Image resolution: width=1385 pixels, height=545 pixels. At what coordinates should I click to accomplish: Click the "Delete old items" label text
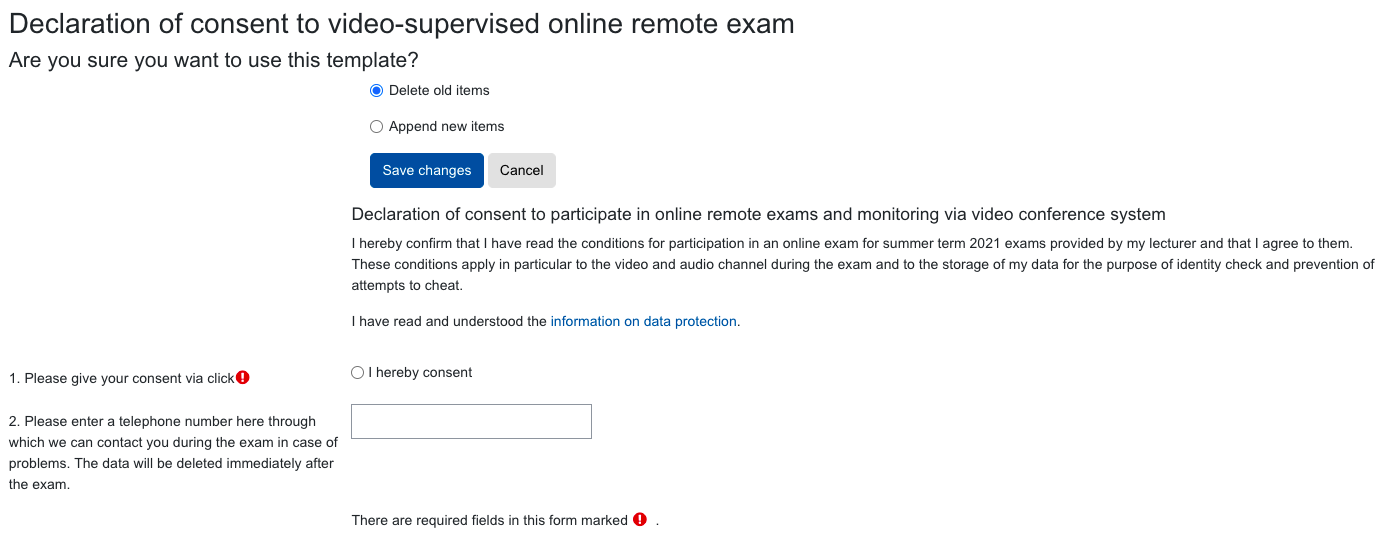(x=439, y=91)
